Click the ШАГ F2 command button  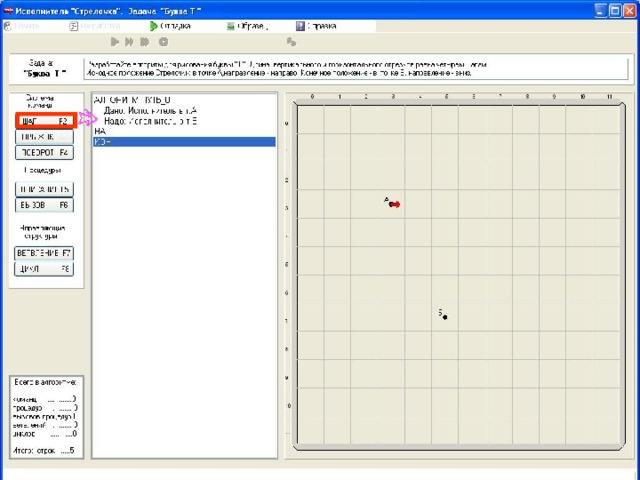coord(46,121)
